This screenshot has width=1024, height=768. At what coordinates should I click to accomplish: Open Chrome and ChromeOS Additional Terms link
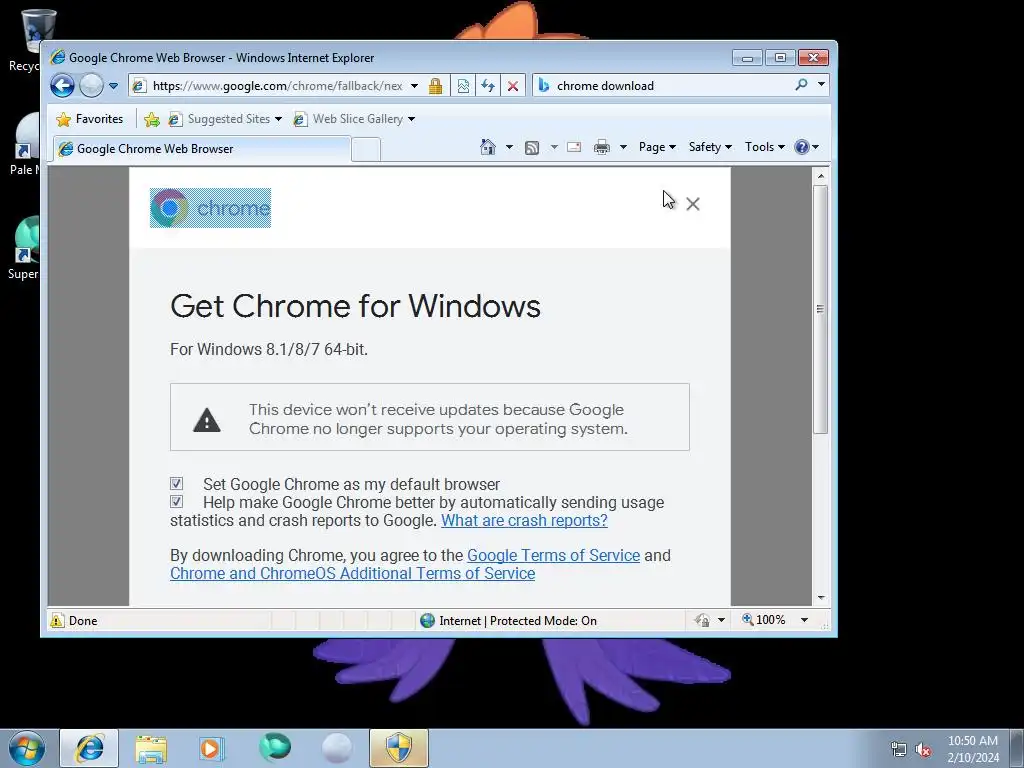tap(353, 573)
